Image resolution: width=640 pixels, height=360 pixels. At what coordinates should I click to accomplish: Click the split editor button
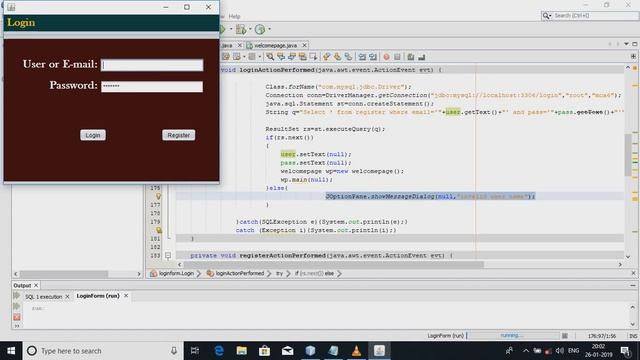pos(633,56)
